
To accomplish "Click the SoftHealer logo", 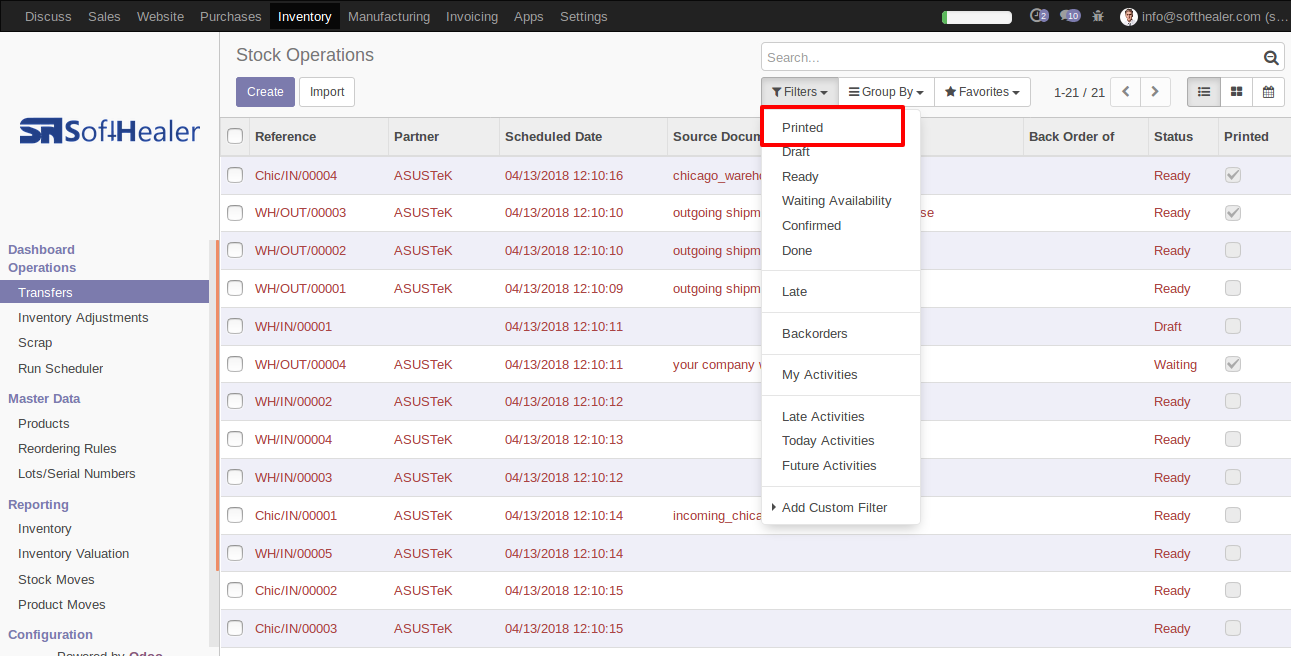I will coord(110,131).
